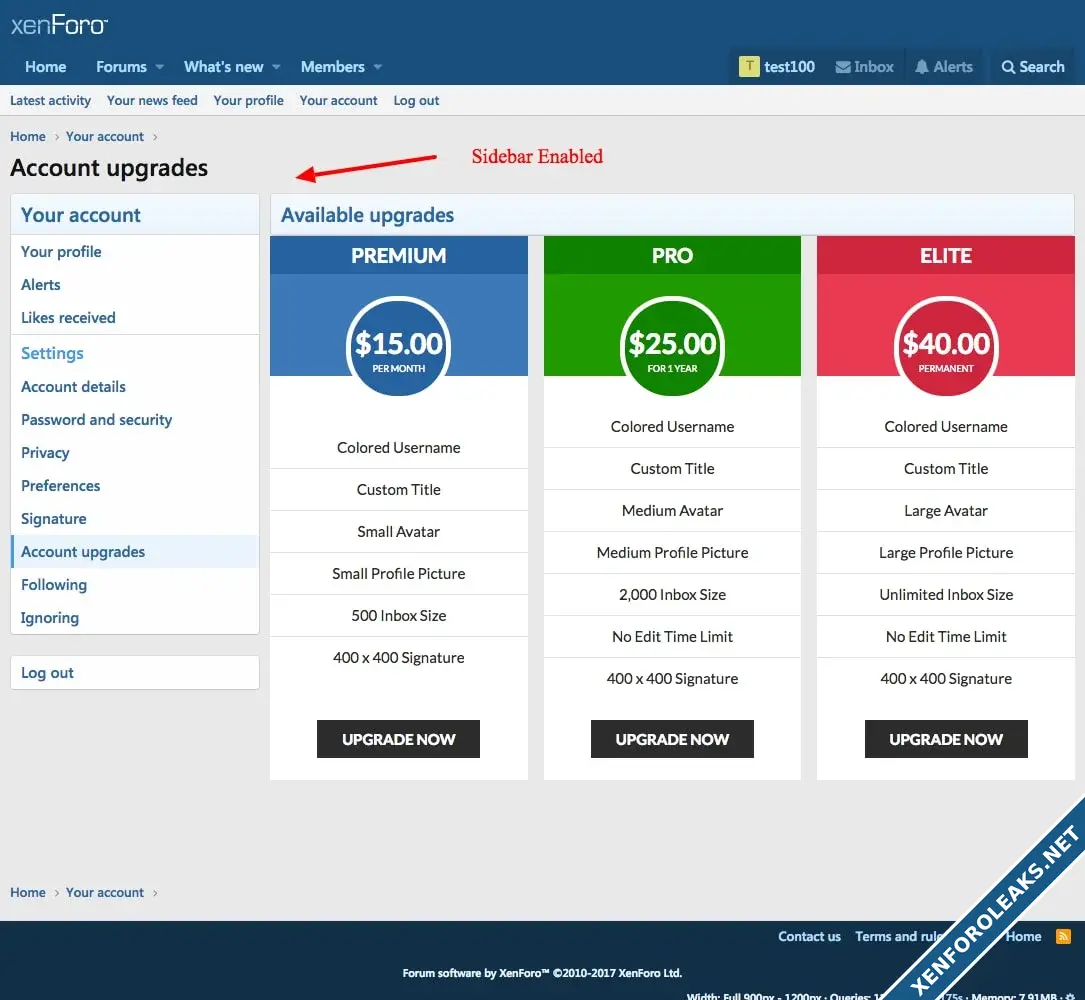Open Preferences in the account sidebar
1085x1000 pixels.
[x=61, y=486]
